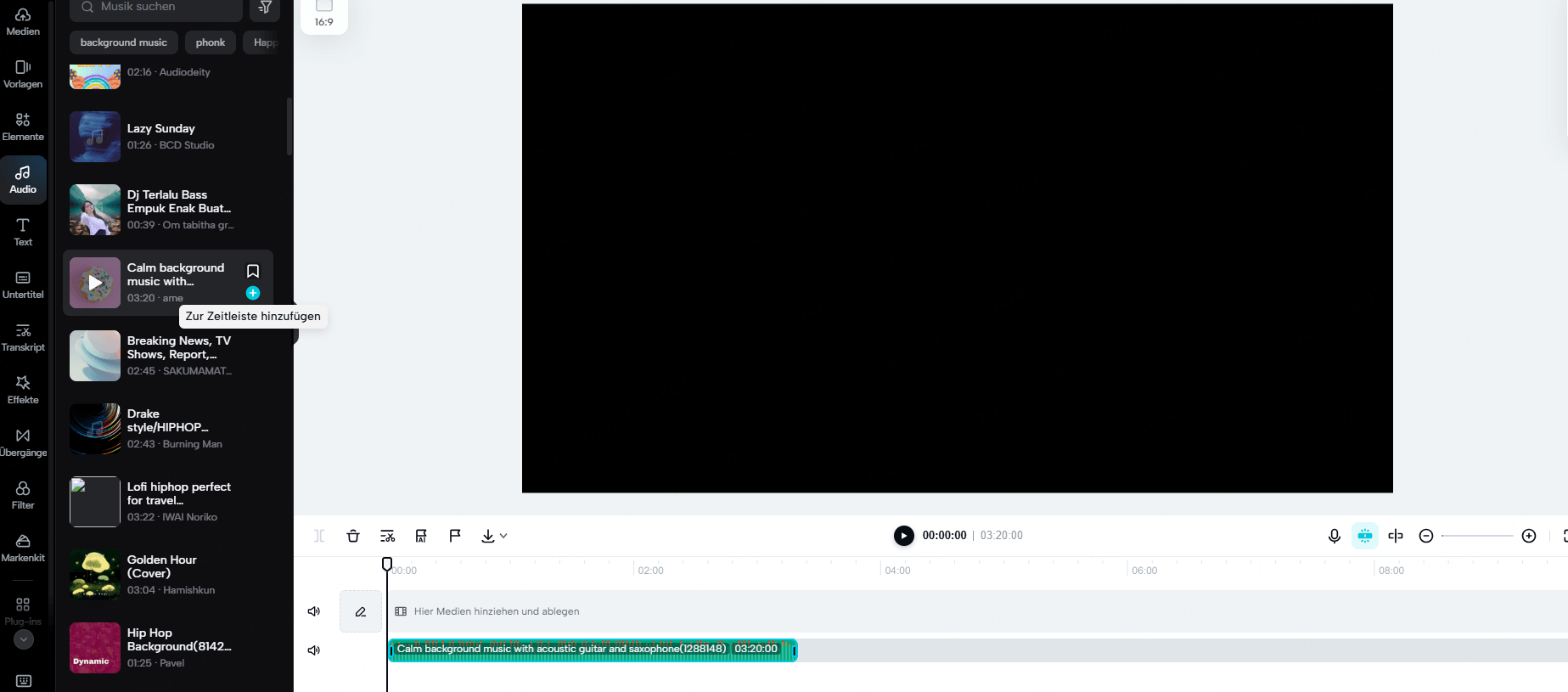Record voiceover with microphone icon
The width and height of the screenshot is (1568, 692).
pyautogui.click(x=1335, y=536)
